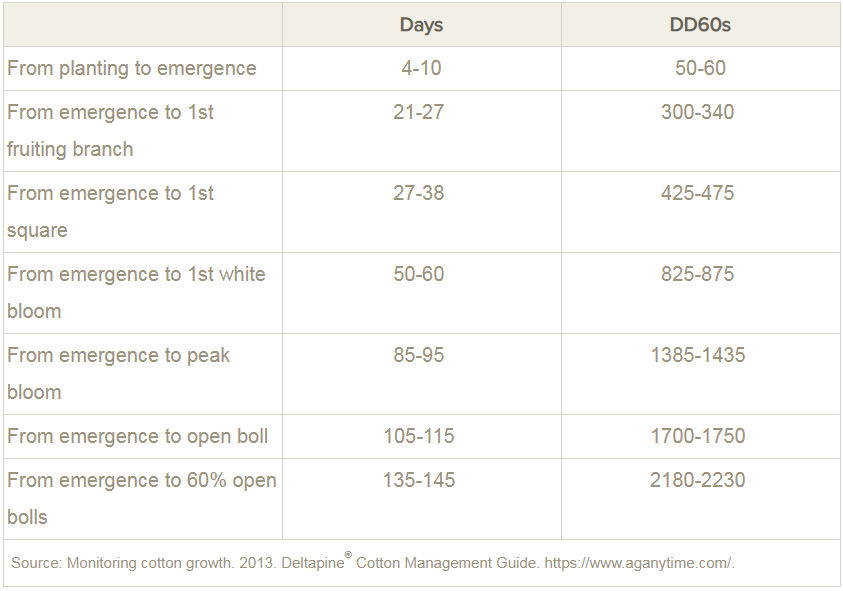Screen dimensions: 843x591
Task: Click the "DD60s" column header
Action: point(700,25)
